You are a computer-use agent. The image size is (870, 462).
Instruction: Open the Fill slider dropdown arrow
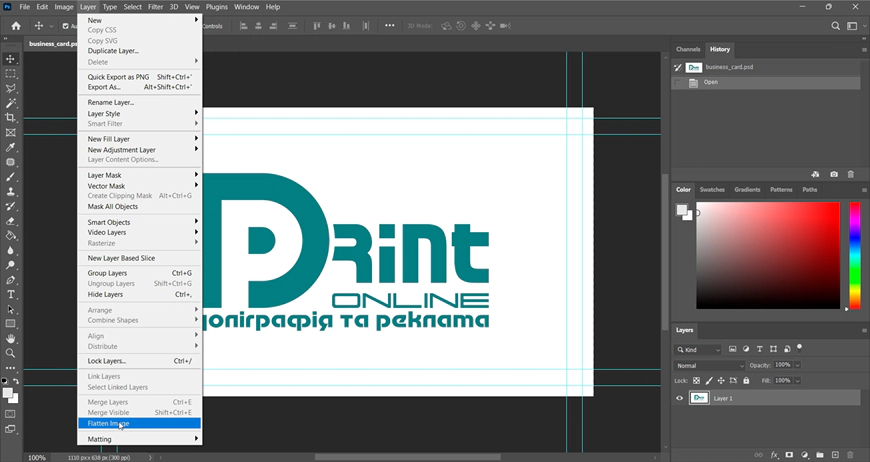point(797,380)
